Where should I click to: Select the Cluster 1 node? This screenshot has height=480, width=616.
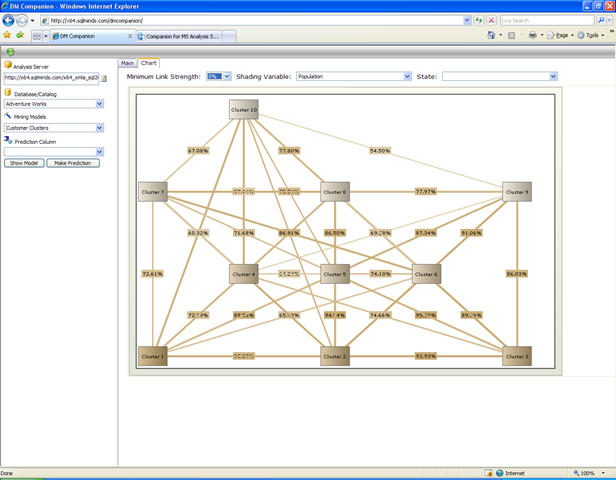pyautogui.click(x=153, y=356)
